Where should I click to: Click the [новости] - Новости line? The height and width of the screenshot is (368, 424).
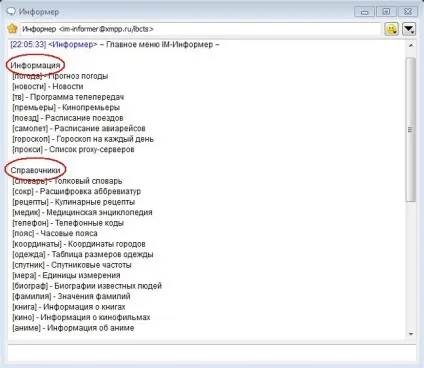[x=48, y=86]
